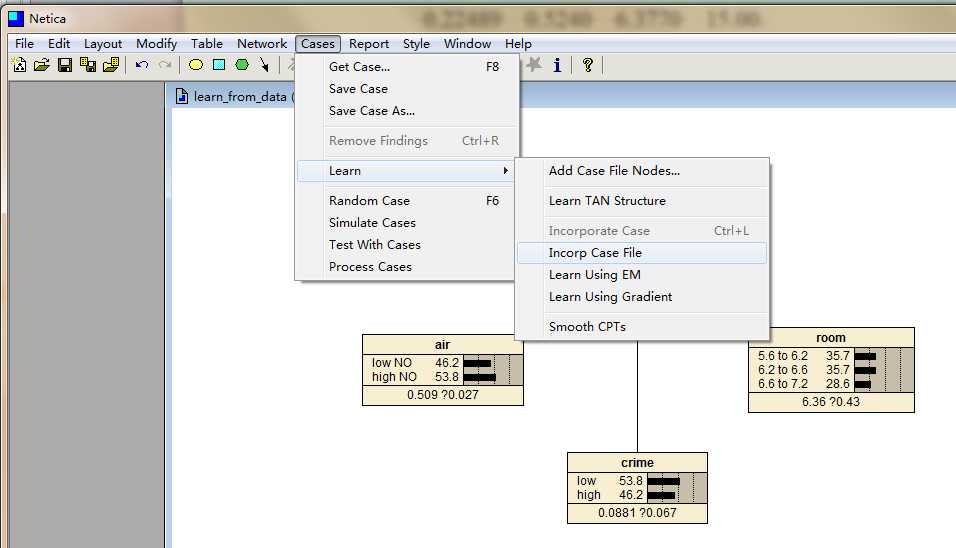Click '5.6 to 6.2' state in room node
956x548 pixels.
[783, 355]
